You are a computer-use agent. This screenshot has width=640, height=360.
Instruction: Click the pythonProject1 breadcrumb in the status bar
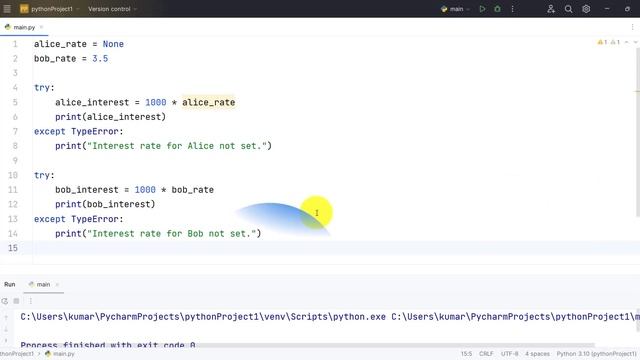pos(17,354)
